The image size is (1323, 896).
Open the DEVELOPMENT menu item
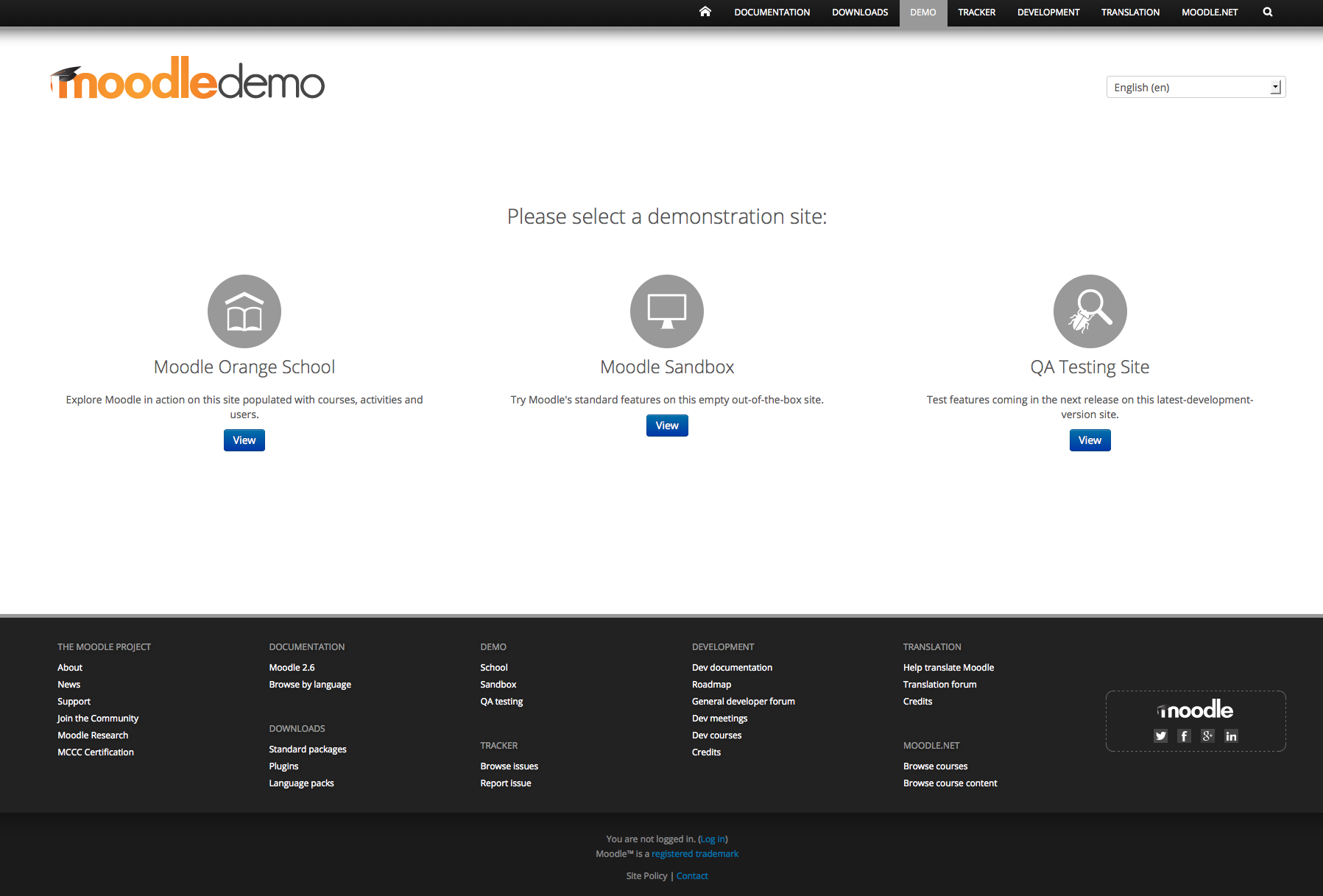tap(1048, 13)
